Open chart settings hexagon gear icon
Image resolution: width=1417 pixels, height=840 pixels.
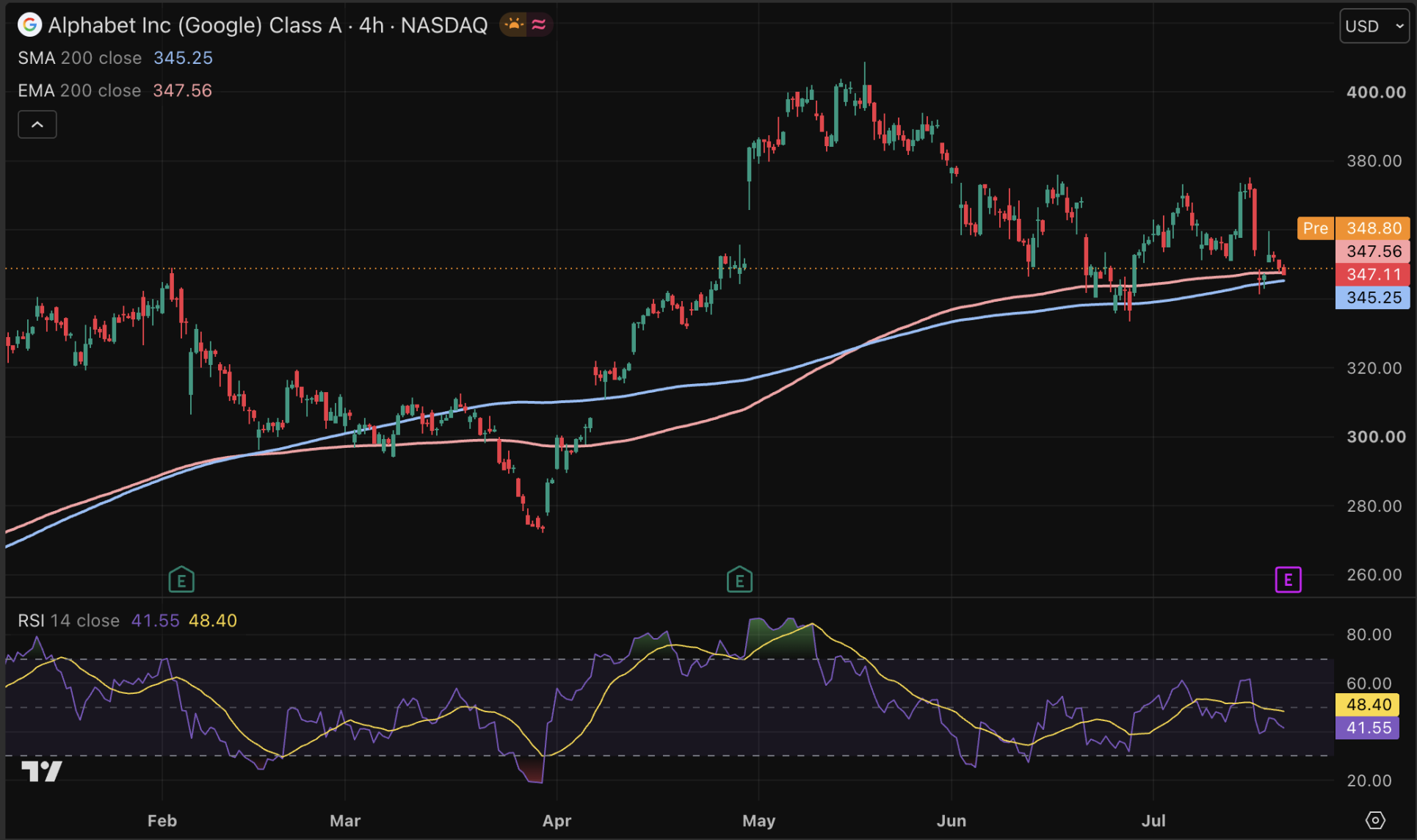click(1375, 820)
